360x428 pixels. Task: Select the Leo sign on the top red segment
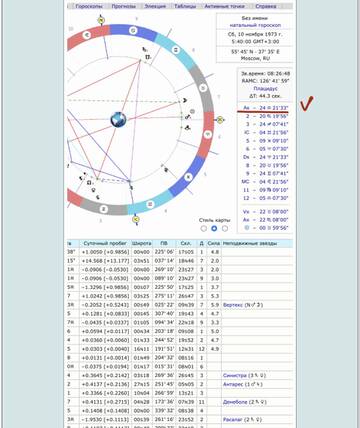pyautogui.click(x=87, y=35)
